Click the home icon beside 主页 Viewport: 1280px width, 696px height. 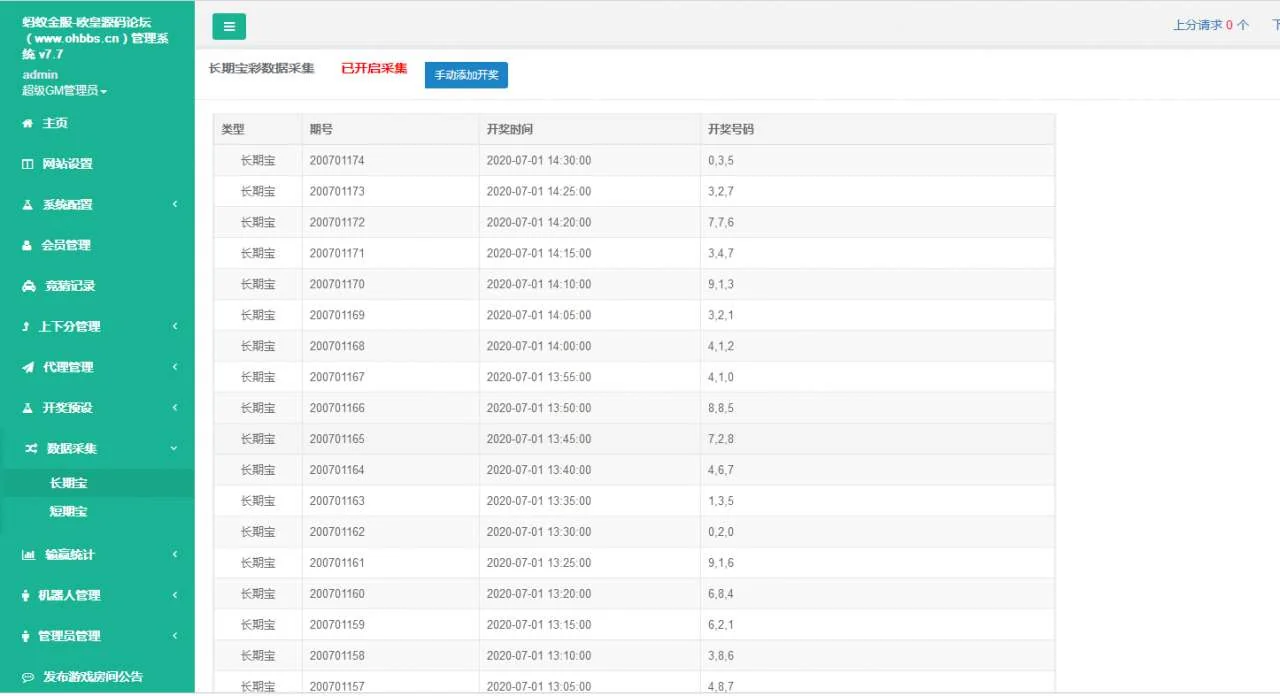[x=28, y=123]
